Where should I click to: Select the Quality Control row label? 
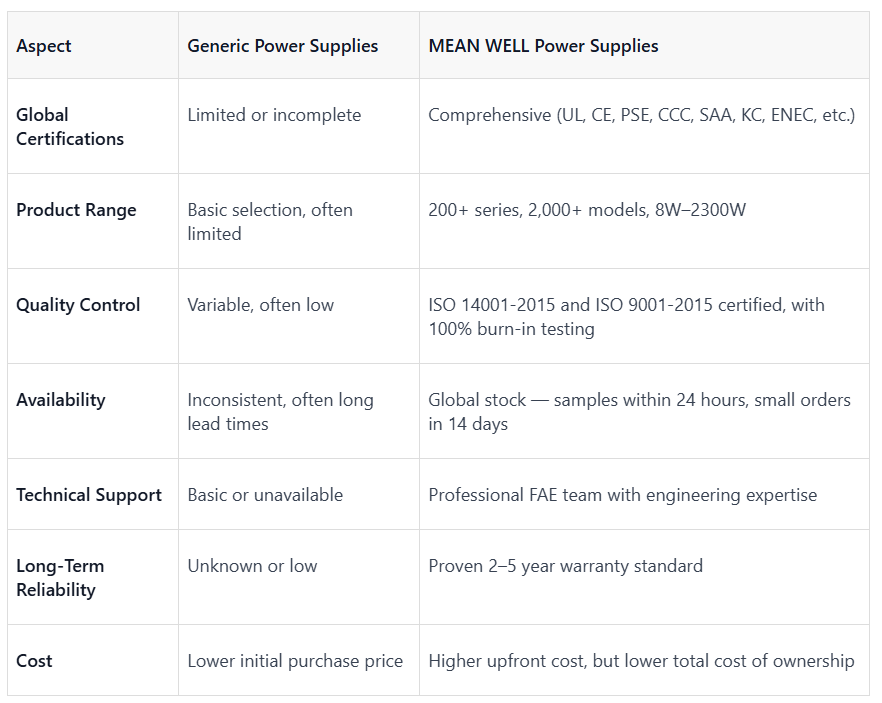78,305
